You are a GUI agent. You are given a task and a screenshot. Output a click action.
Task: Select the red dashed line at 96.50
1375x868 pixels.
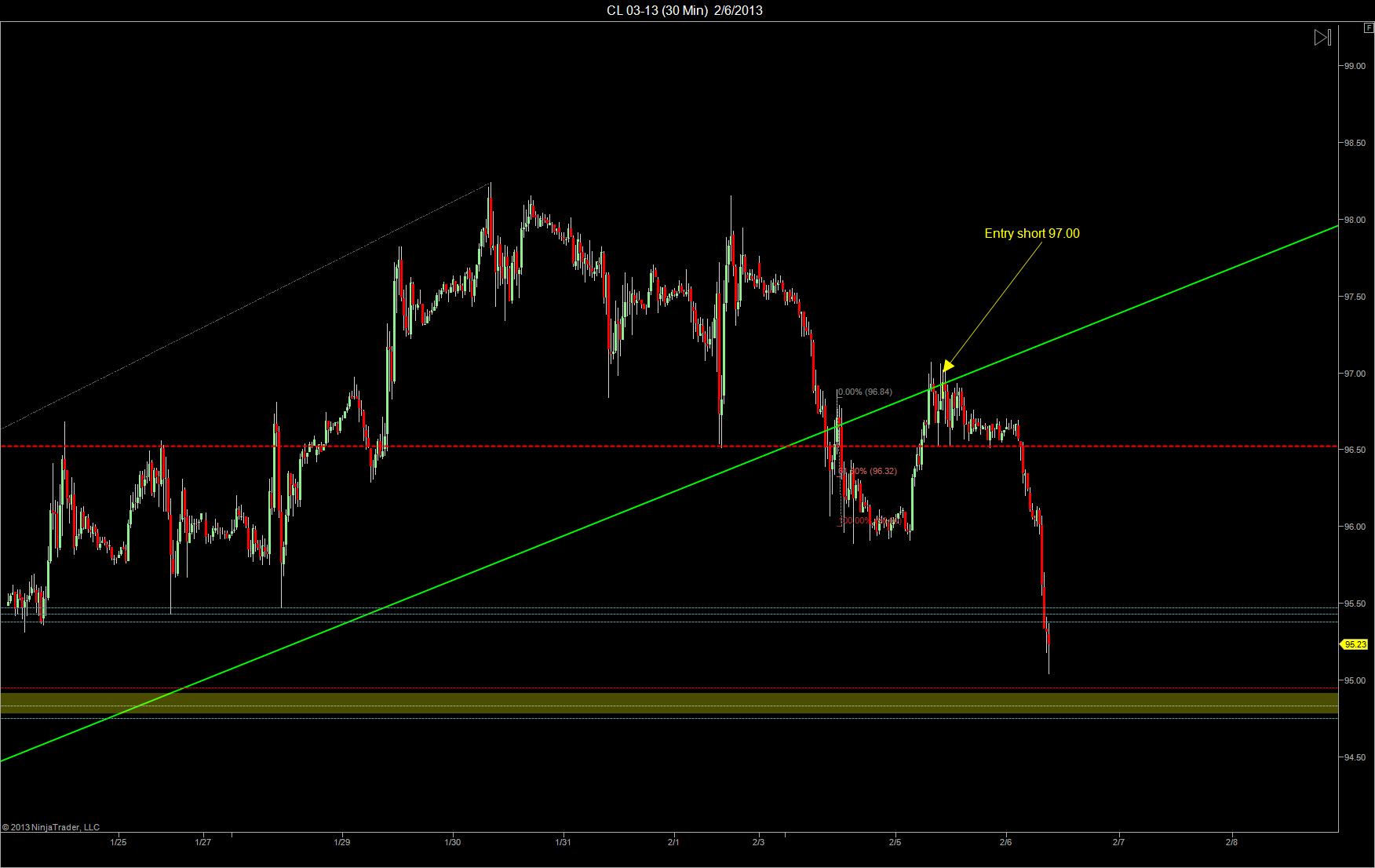point(669,447)
